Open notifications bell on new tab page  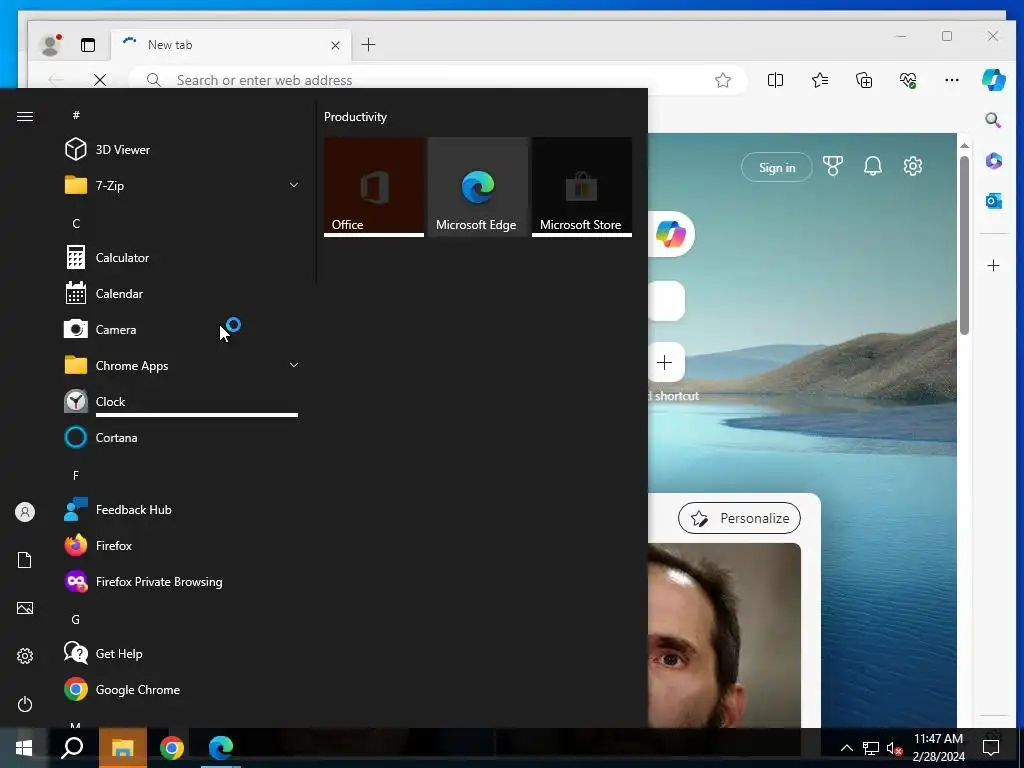872,167
